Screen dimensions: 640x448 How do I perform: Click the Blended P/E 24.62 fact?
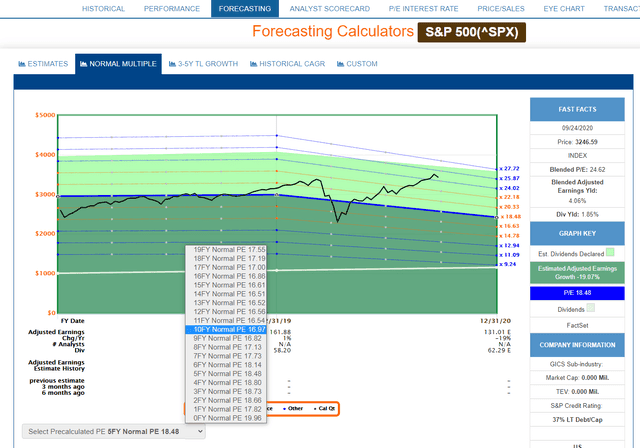point(577,170)
